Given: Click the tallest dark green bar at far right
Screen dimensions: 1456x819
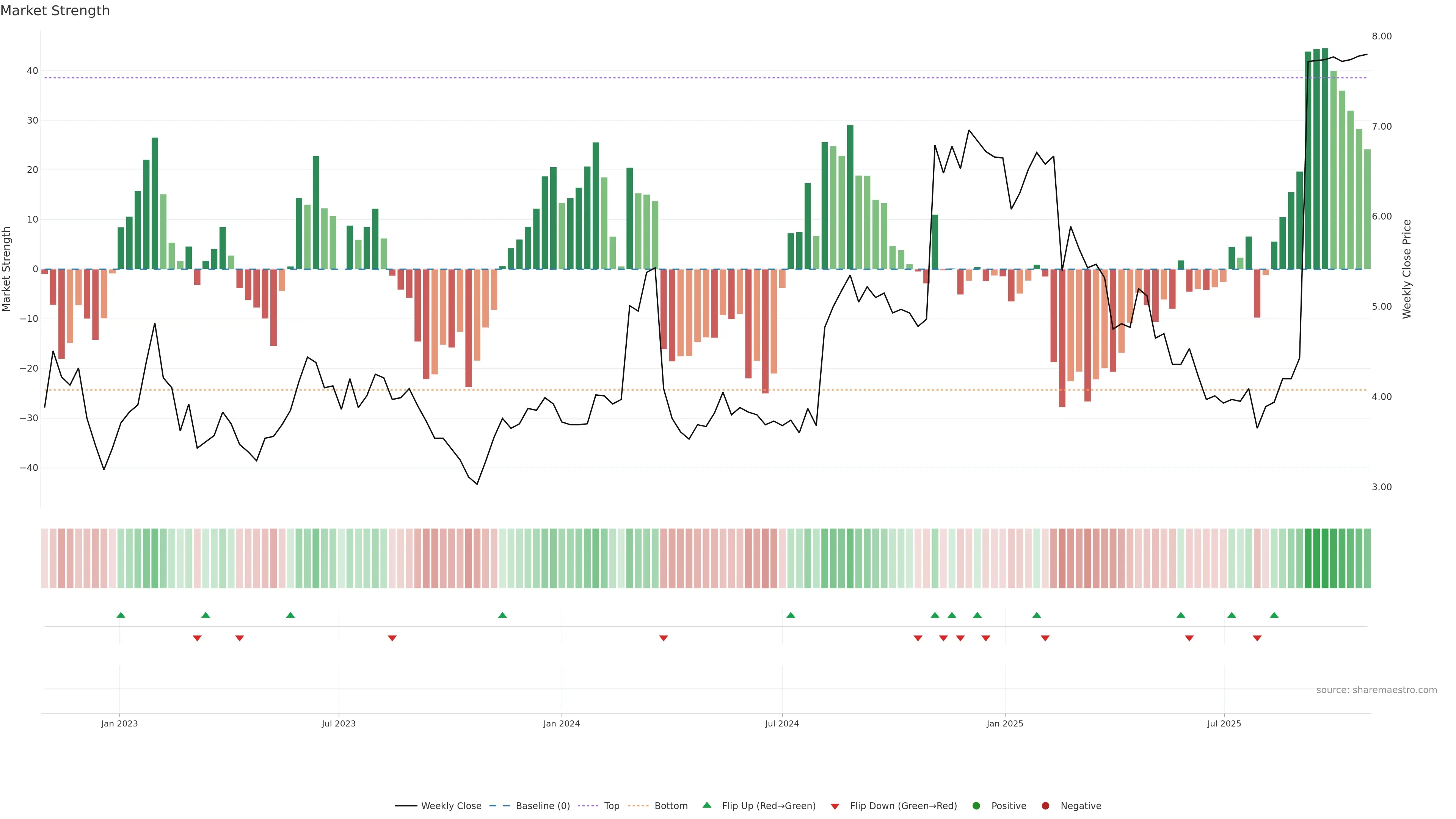Looking at the screenshot, I should pyautogui.click(x=1325, y=158).
